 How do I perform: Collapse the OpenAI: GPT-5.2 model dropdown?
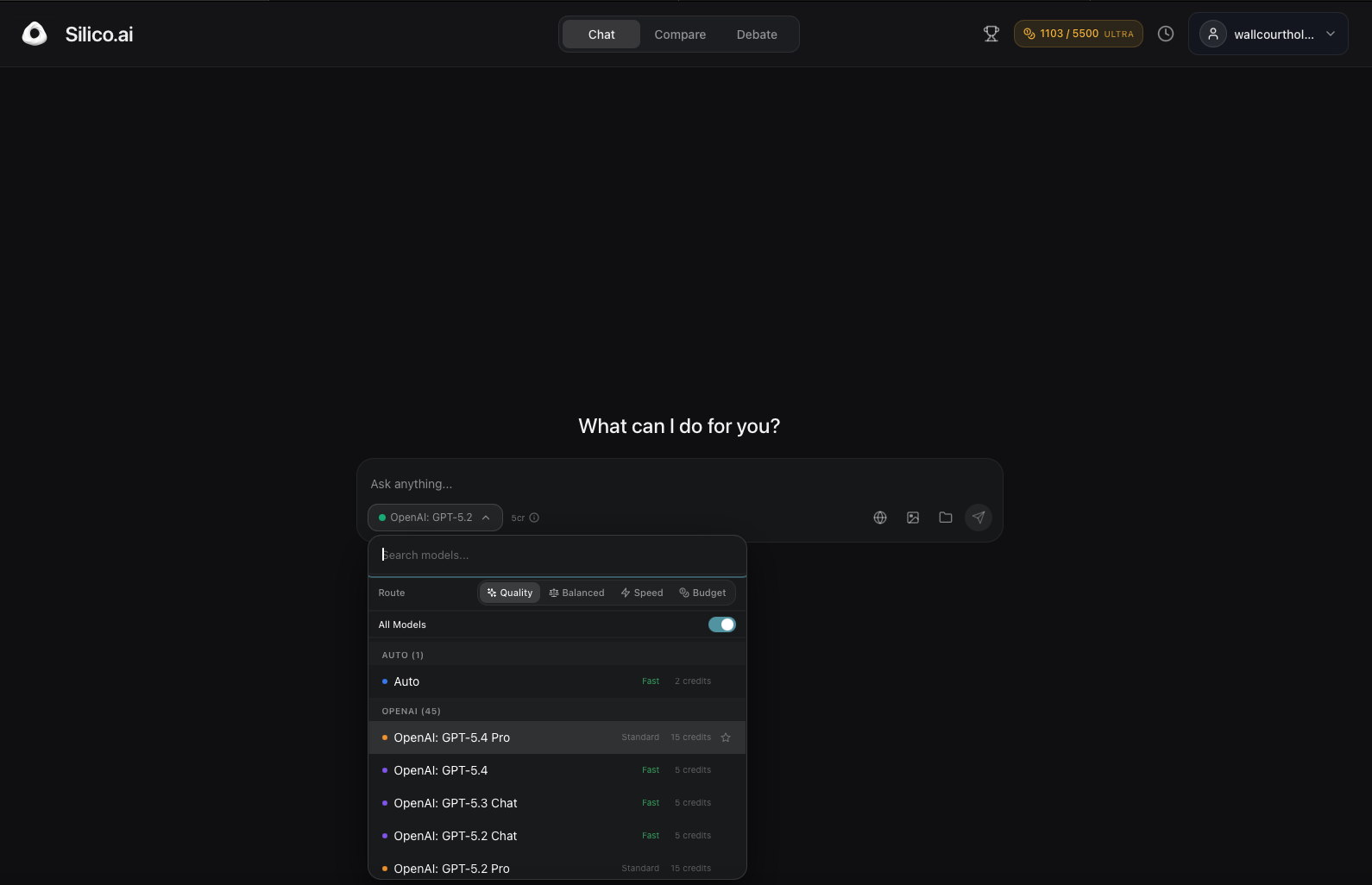point(436,518)
